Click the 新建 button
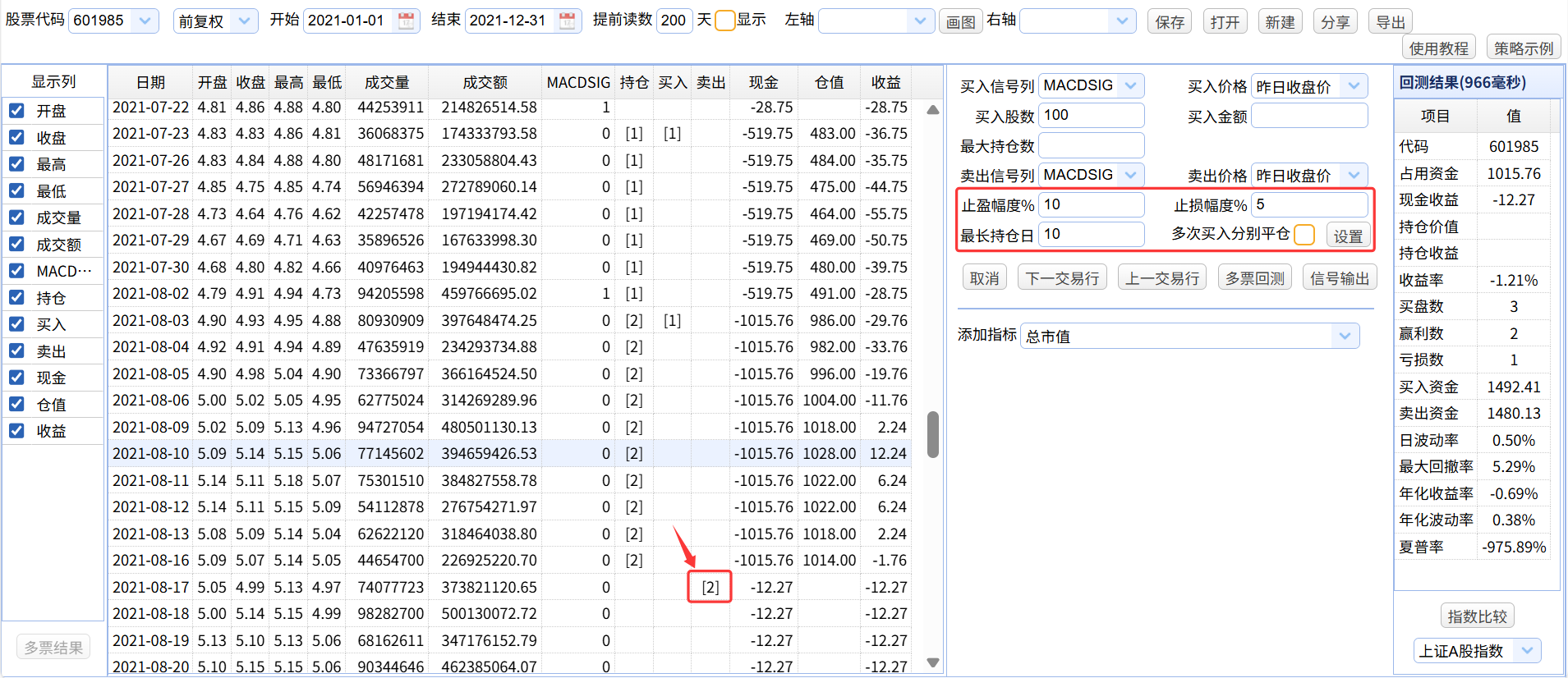1568x678 pixels. [x=1280, y=22]
